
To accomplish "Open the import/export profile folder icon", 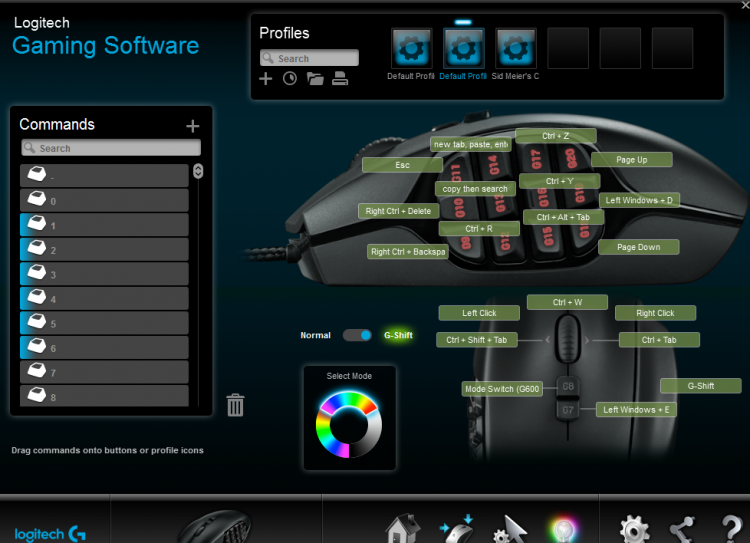I will pos(315,79).
